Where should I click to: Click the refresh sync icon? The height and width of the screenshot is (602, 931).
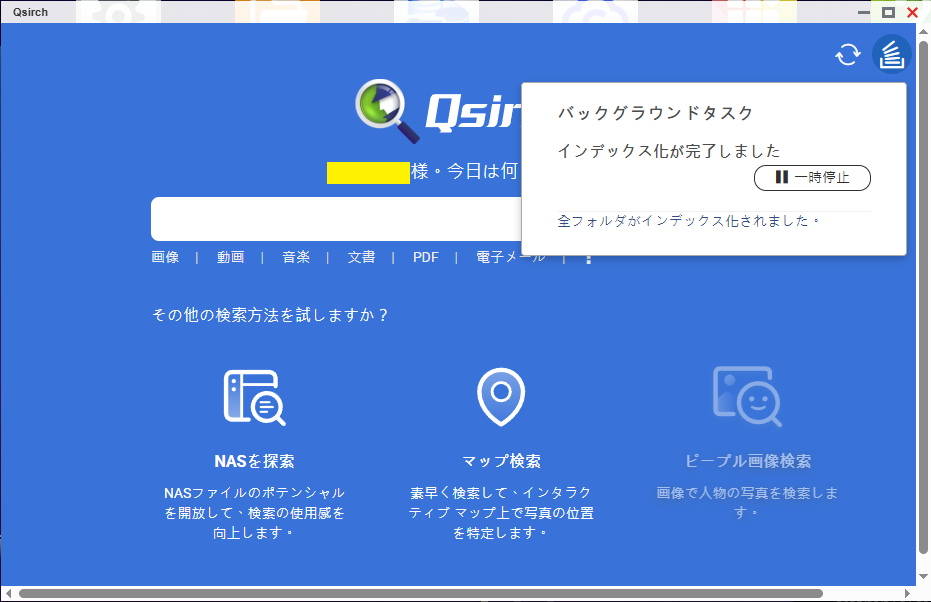coord(847,55)
